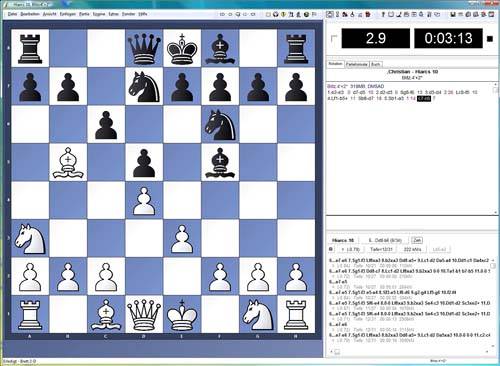
Task: Click the Zeit button in the engine panel
Action: point(417,240)
